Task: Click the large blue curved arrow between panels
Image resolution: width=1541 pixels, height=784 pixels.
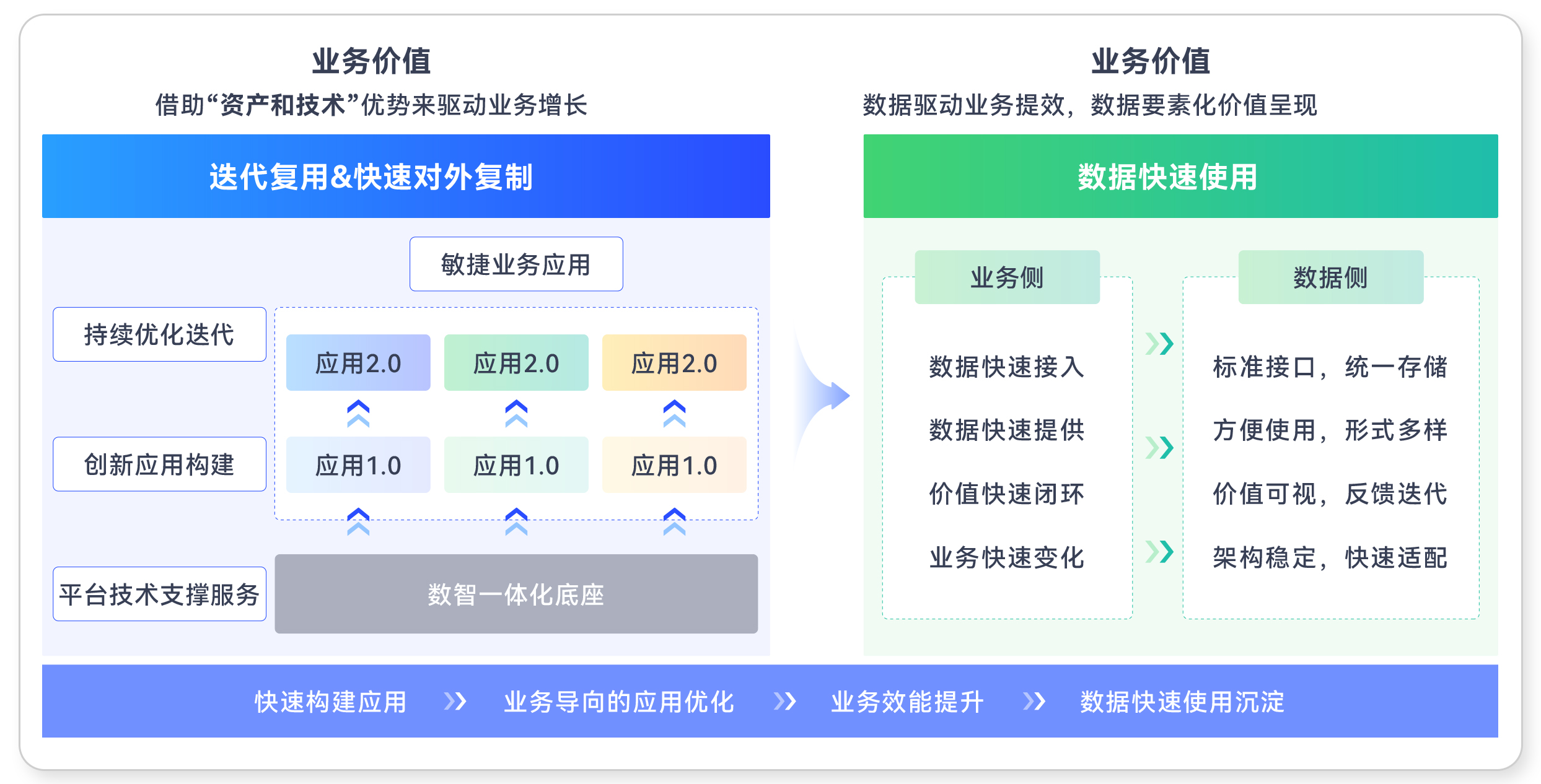Action: [821, 396]
